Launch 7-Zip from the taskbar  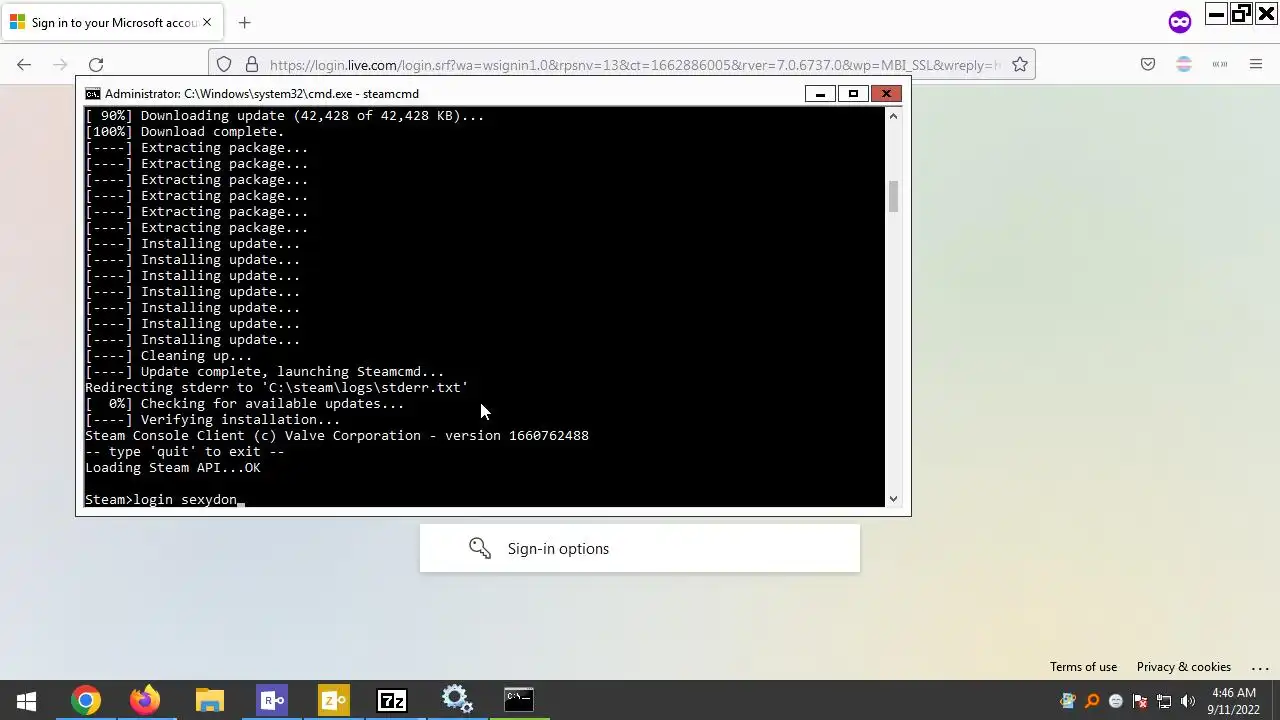(392, 700)
